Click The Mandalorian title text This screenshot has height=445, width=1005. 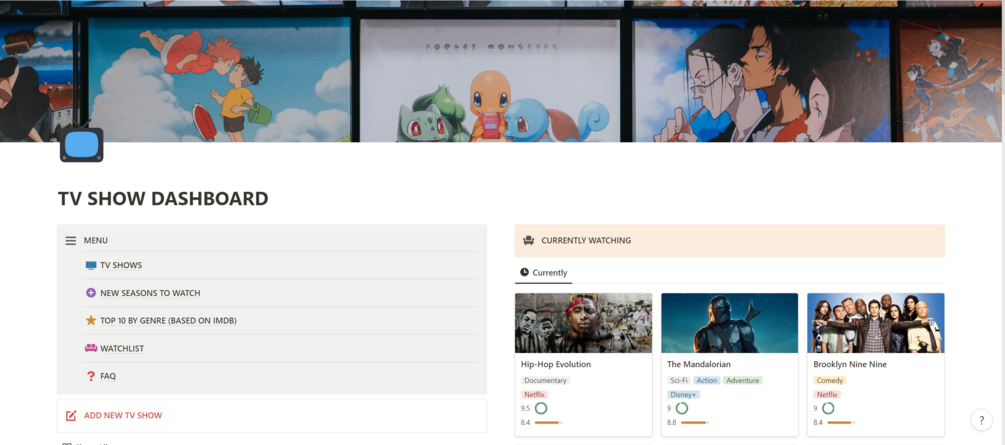point(699,364)
